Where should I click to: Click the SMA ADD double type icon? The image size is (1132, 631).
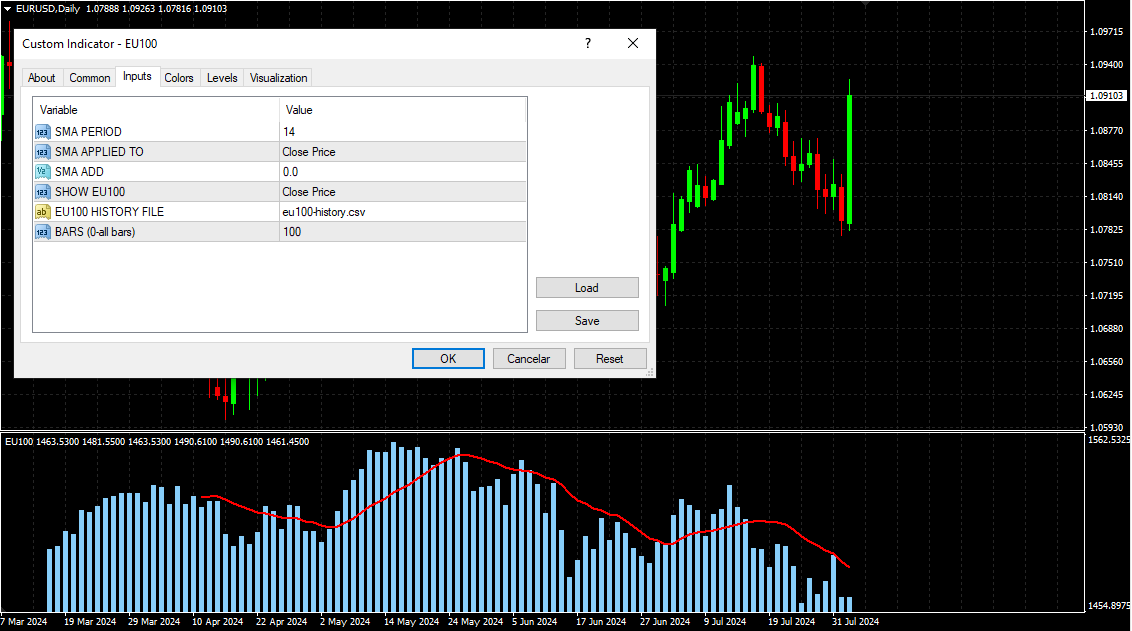click(x=43, y=172)
